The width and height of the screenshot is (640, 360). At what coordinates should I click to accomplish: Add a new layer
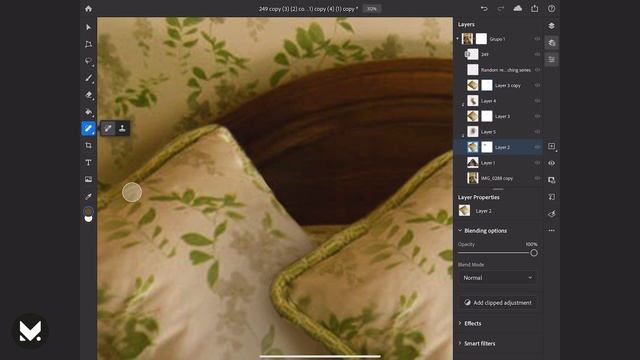tap(551, 146)
